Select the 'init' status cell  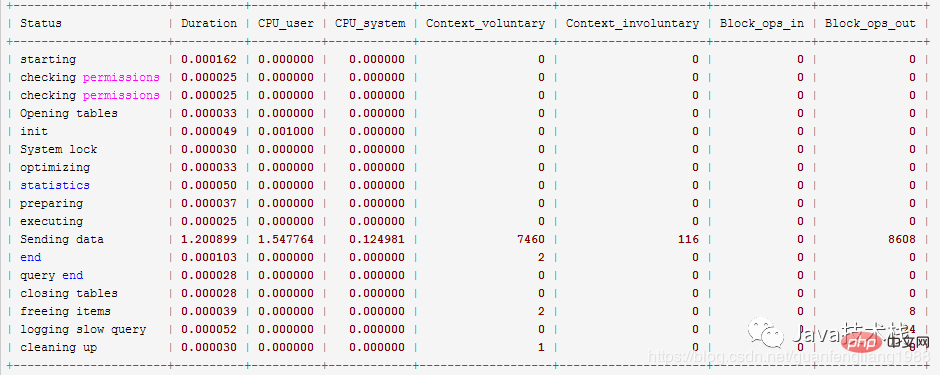pyautogui.click(x=34, y=131)
